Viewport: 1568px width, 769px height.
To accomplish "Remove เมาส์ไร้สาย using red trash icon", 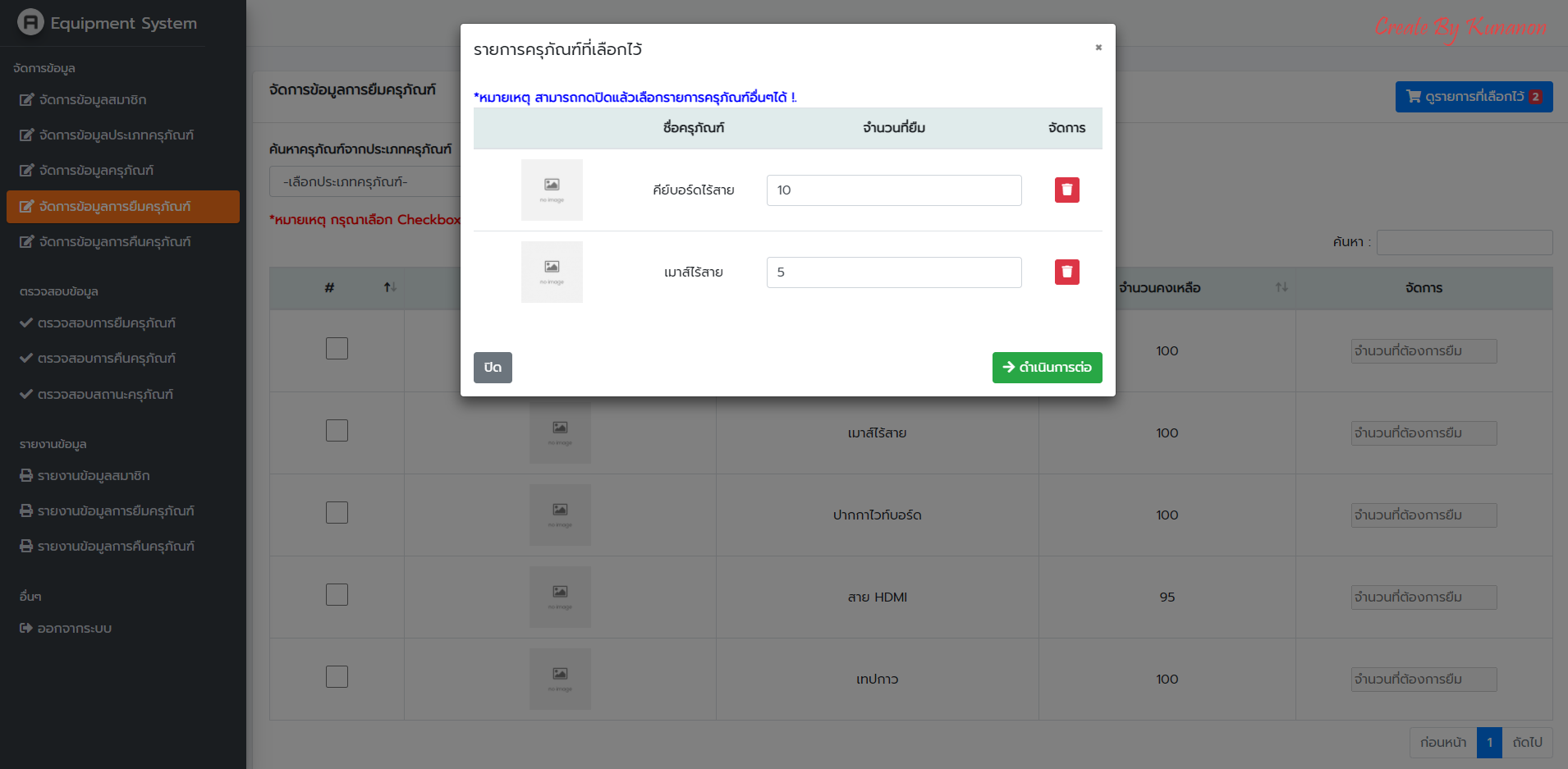I will pos(1066,272).
